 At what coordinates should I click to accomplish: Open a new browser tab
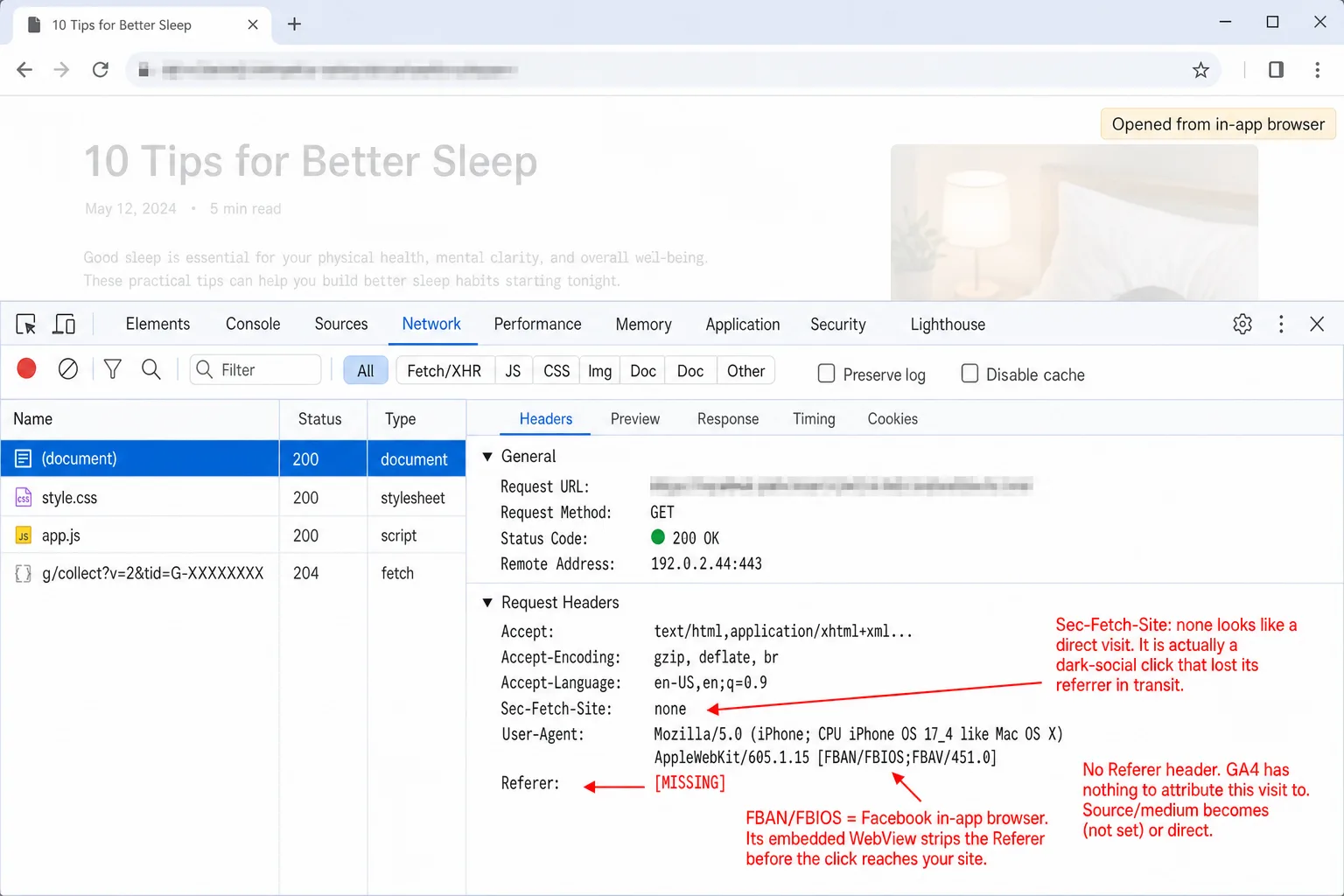pos(294,24)
